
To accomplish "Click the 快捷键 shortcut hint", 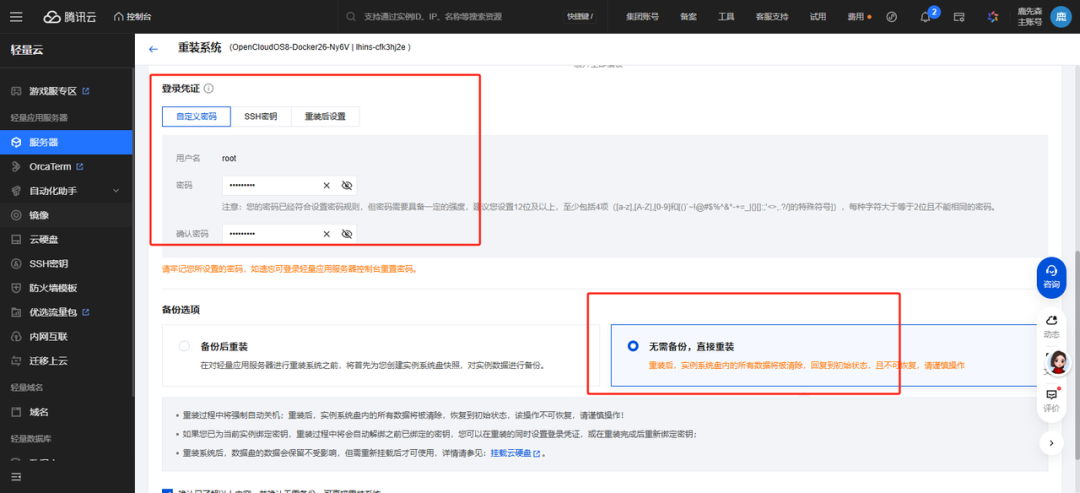I will [579, 17].
